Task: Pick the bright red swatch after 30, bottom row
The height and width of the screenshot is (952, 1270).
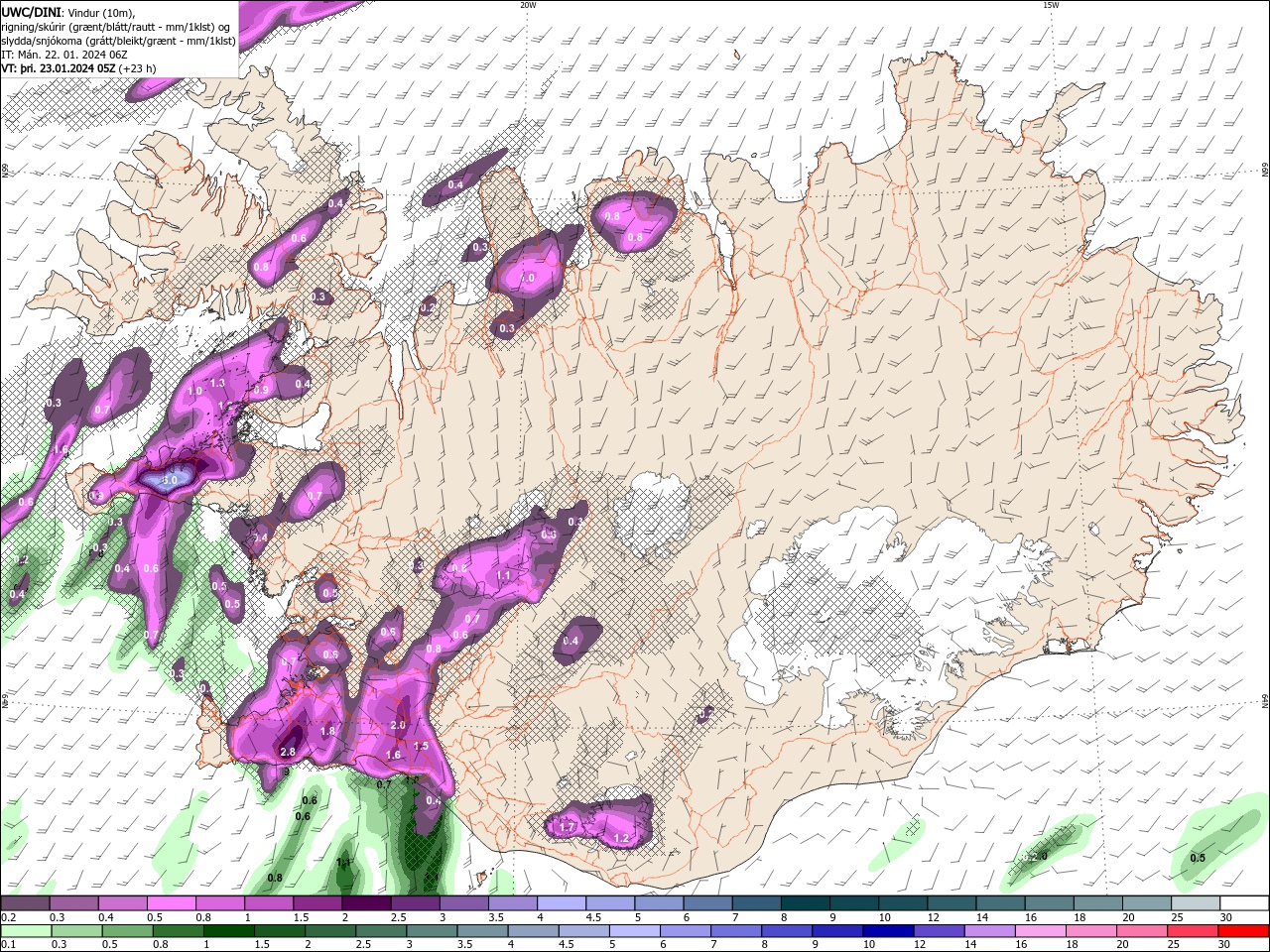Action: click(1243, 931)
